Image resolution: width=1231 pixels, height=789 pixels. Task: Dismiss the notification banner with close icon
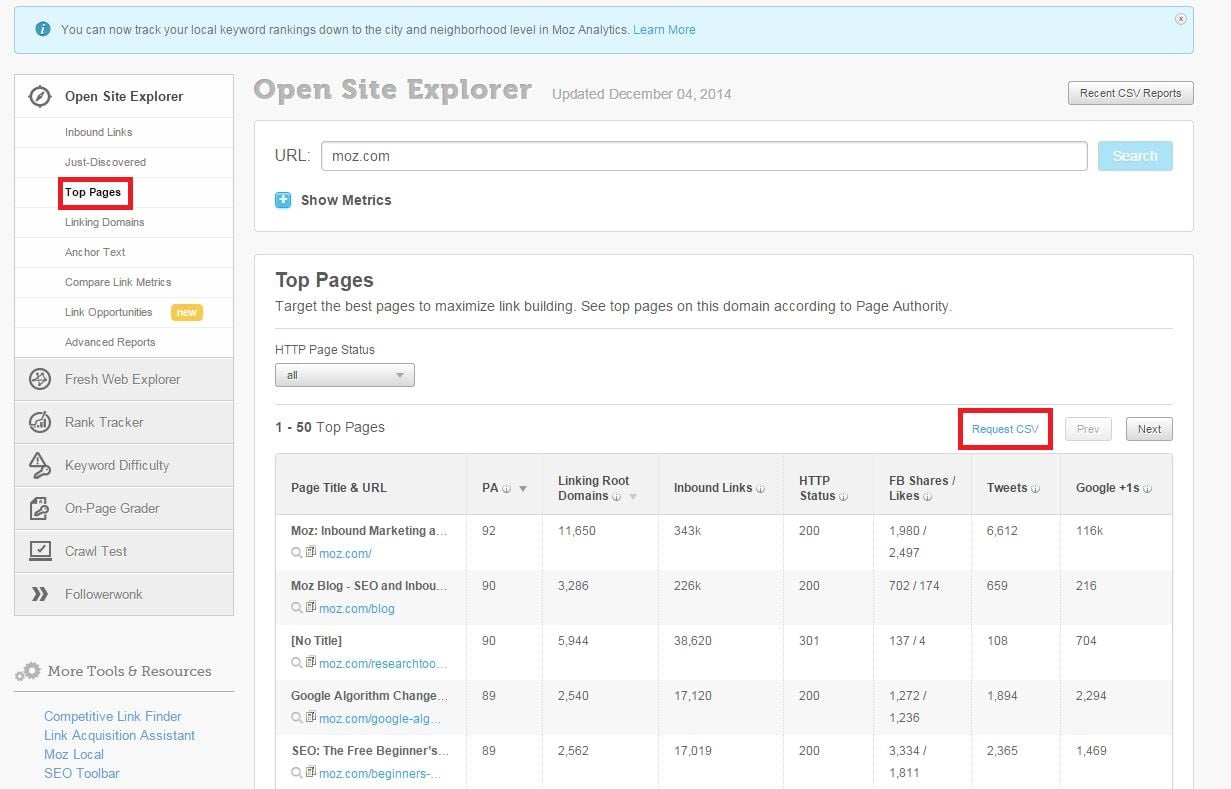1181,19
